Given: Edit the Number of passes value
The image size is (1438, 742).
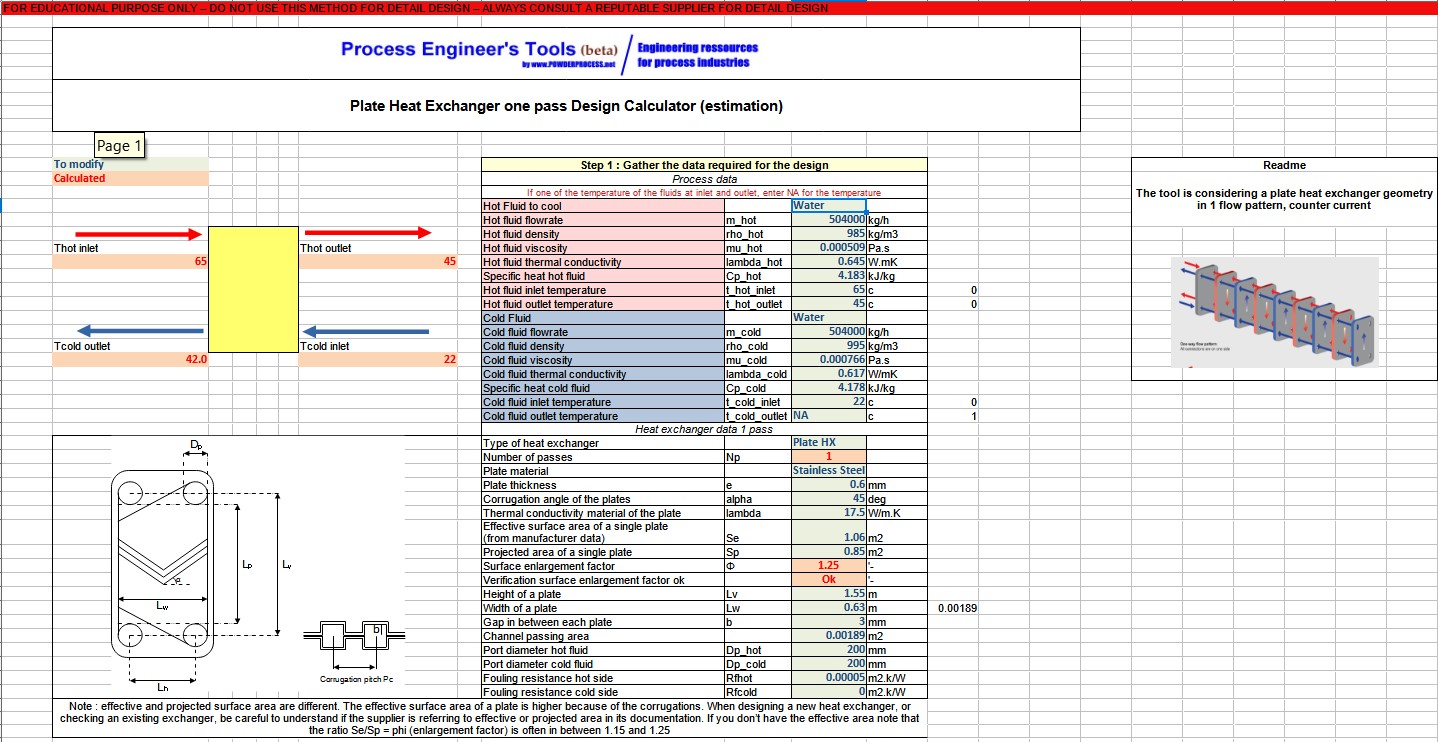Looking at the screenshot, I should (827, 456).
